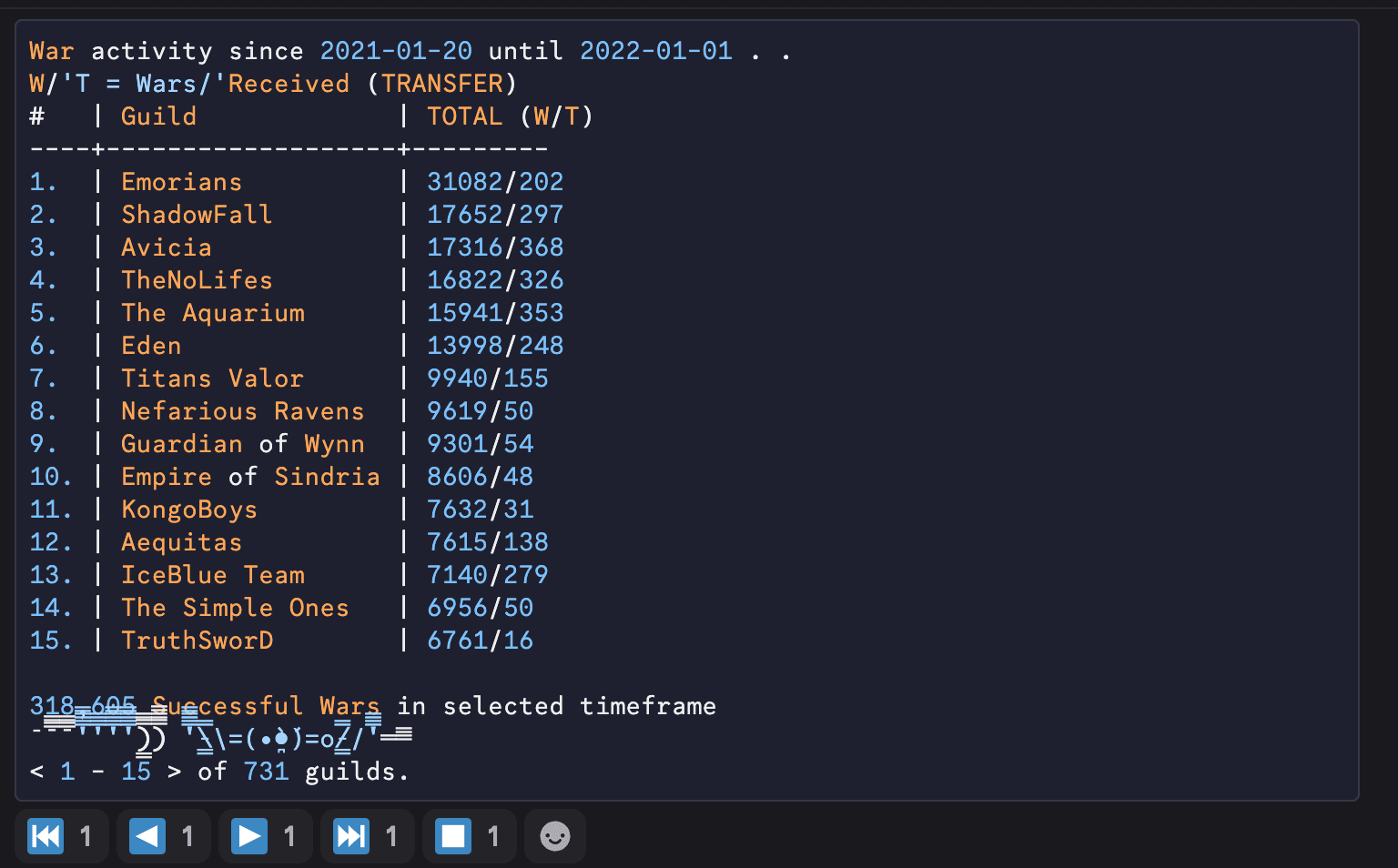Stop the pagination with the square icon

(453, 835)
